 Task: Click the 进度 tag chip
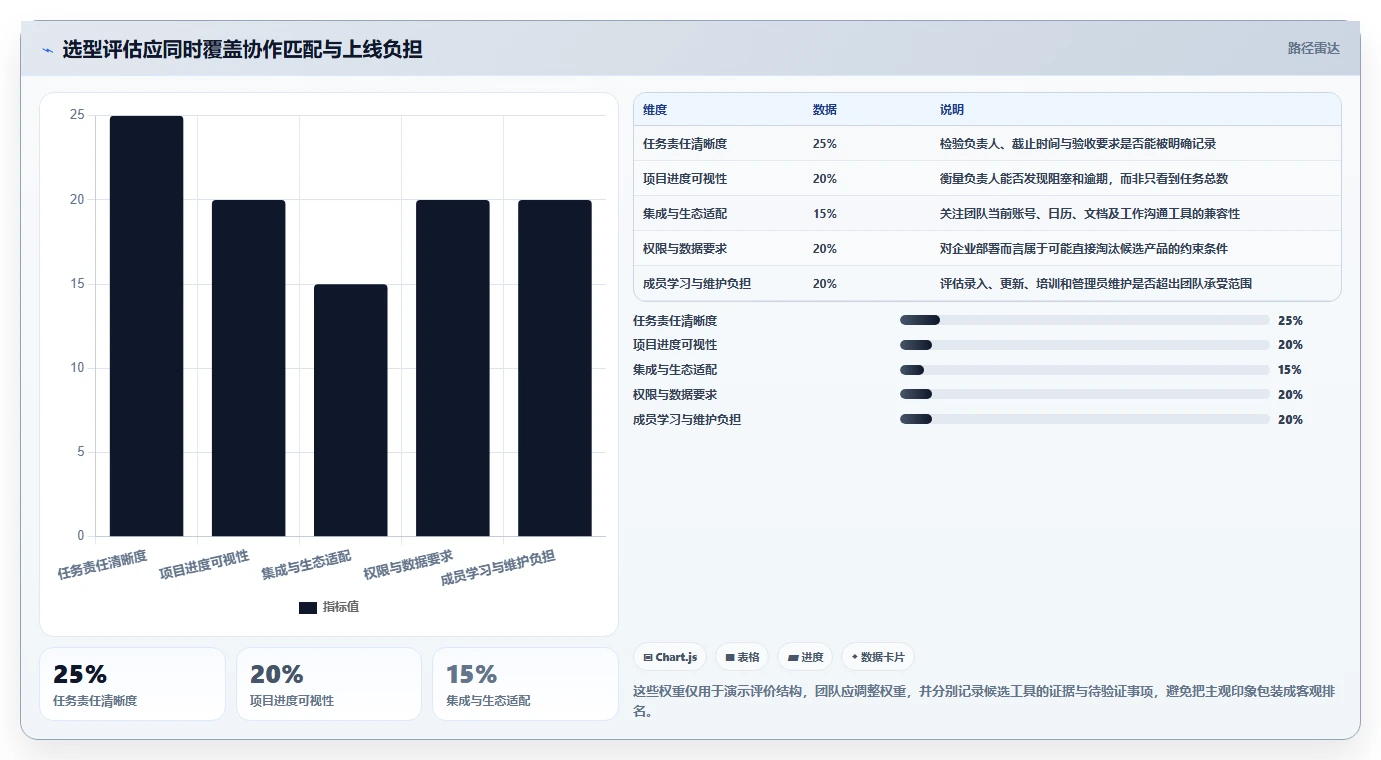[x=805, y=657]
